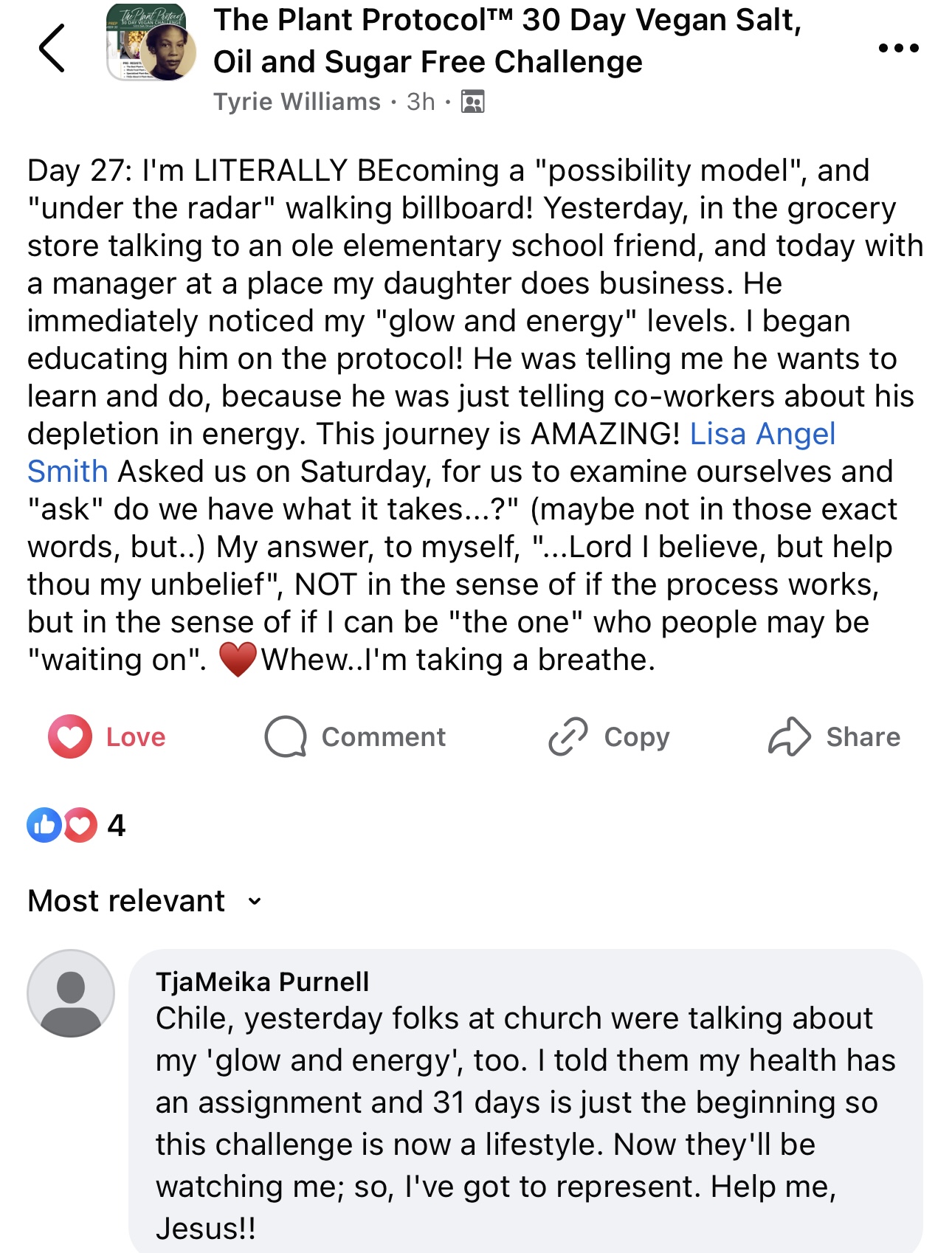Expand the Most relevant sort dropdown
This screenshot has width=952, height=1253.
coord(126,901)
